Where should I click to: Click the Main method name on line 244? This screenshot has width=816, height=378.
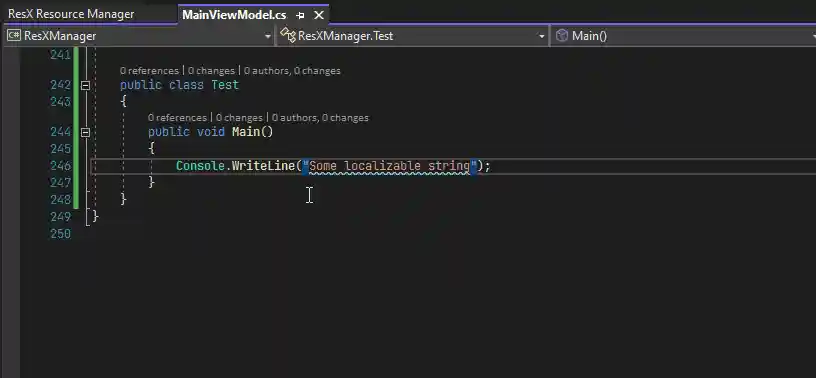pos(246,132)
